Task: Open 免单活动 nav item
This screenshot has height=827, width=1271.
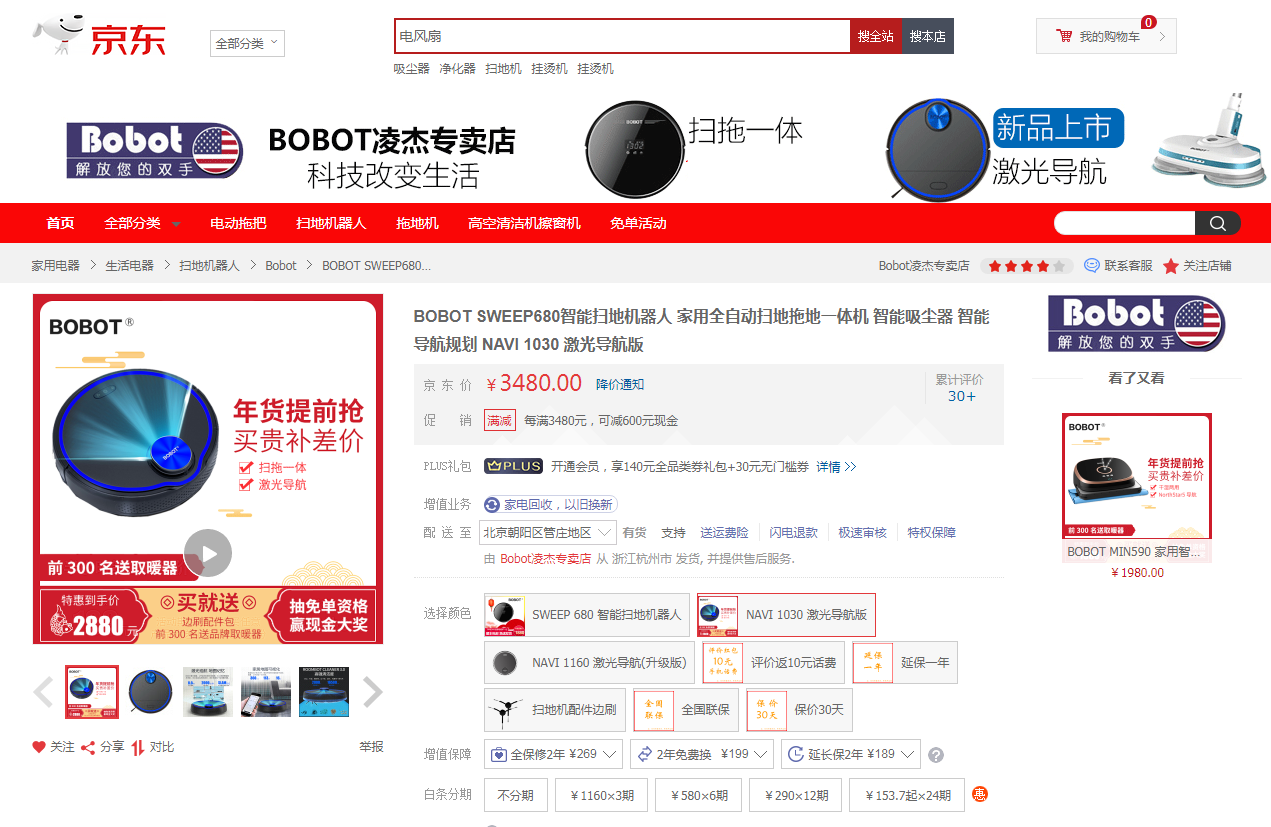Action: pyautogui.click(x=638, y=223)
